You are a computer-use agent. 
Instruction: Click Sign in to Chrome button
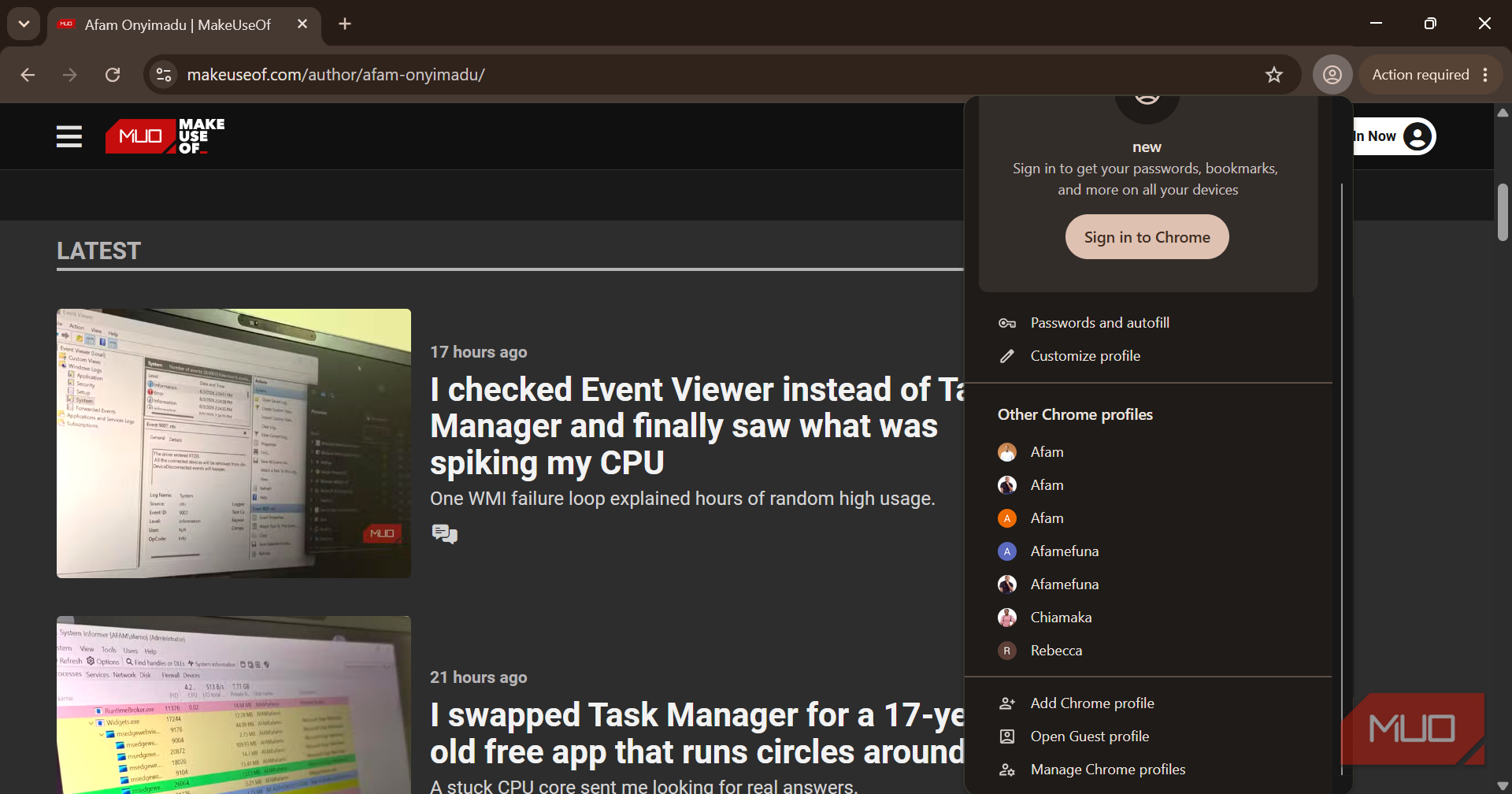1147,237
